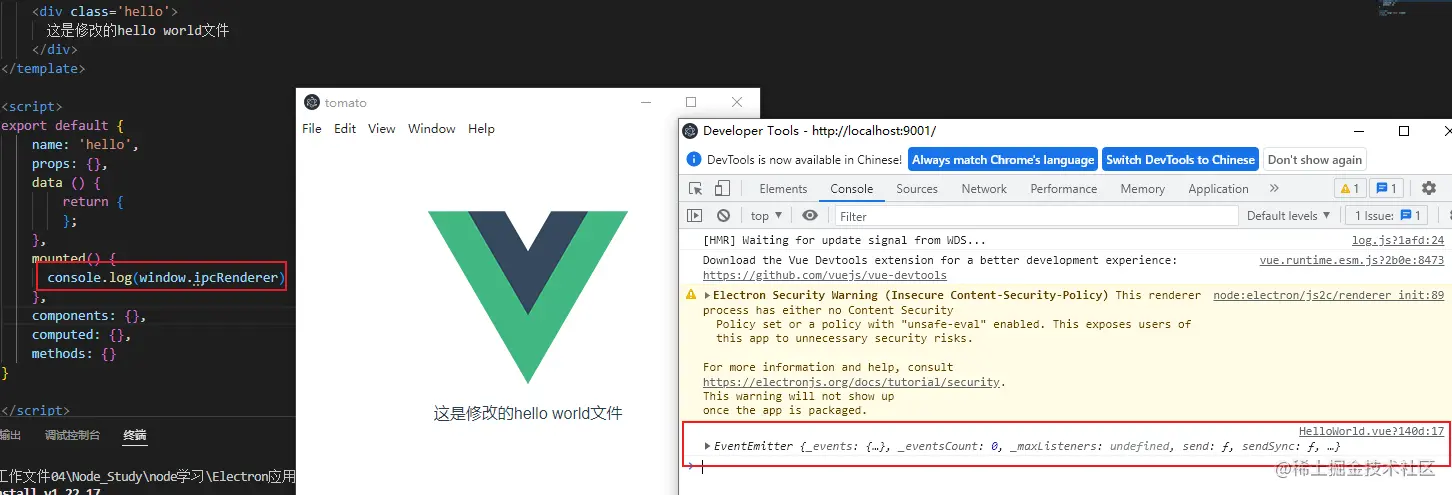Select the inspect element picker icon
Image resolution: width=1452 pixels, height=495 pixels.
[696, 188]
